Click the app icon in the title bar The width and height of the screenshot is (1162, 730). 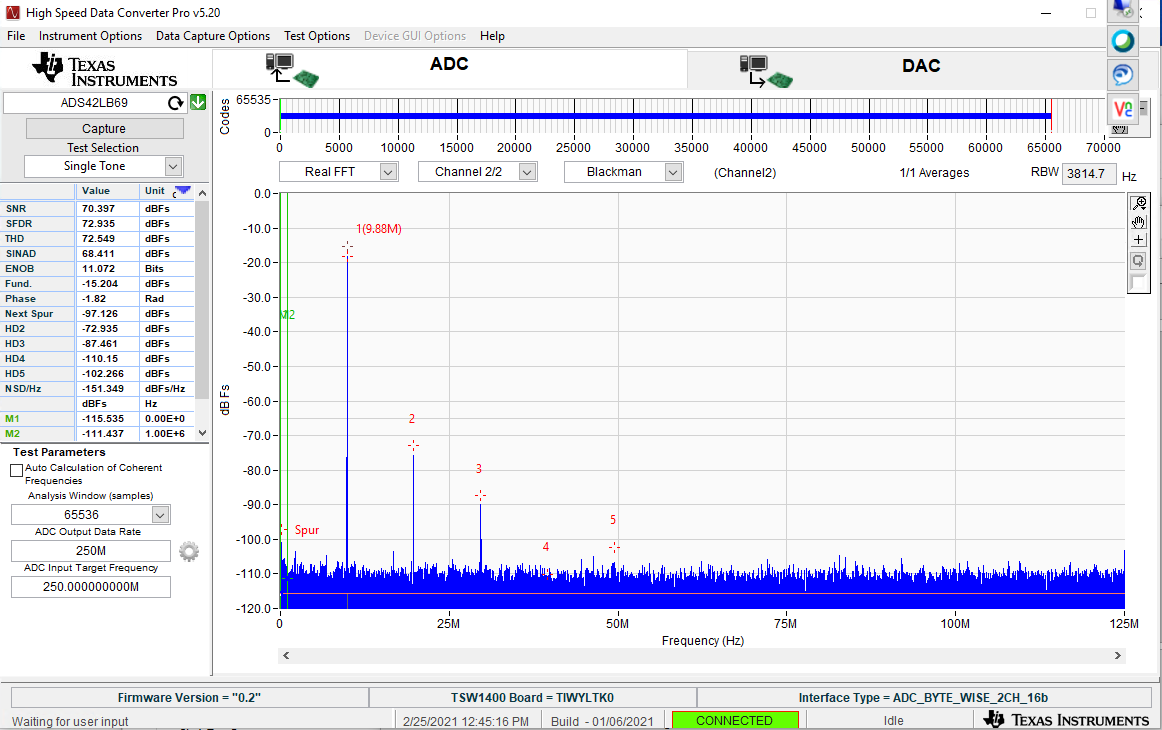click(12, 13)
